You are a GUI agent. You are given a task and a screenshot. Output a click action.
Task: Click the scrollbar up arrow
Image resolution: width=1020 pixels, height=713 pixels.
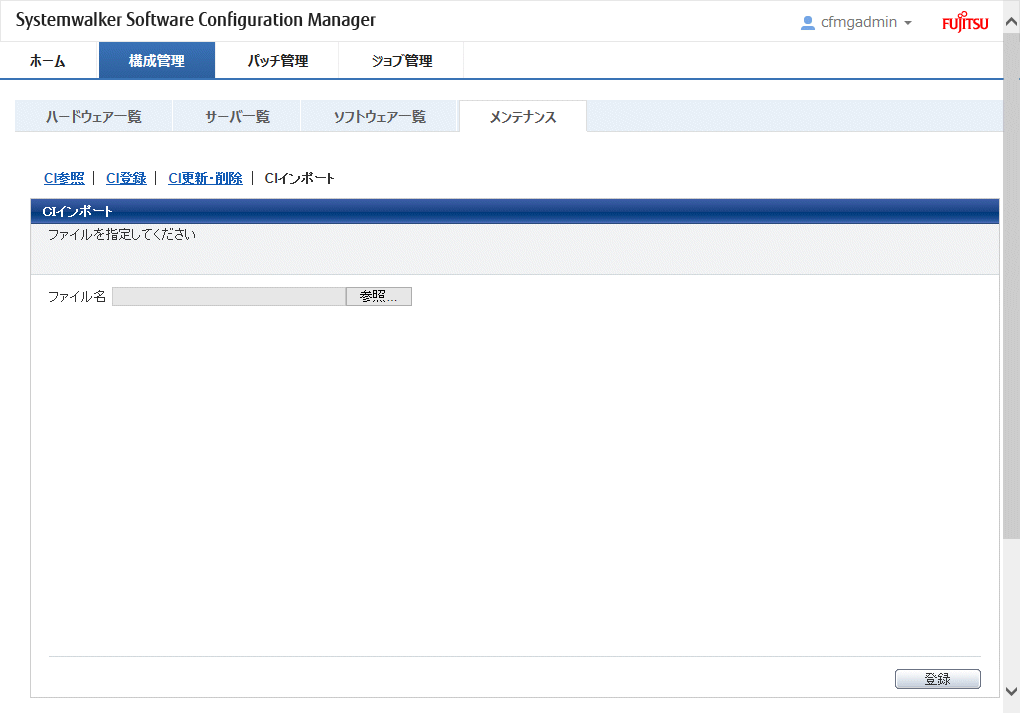1011,21
